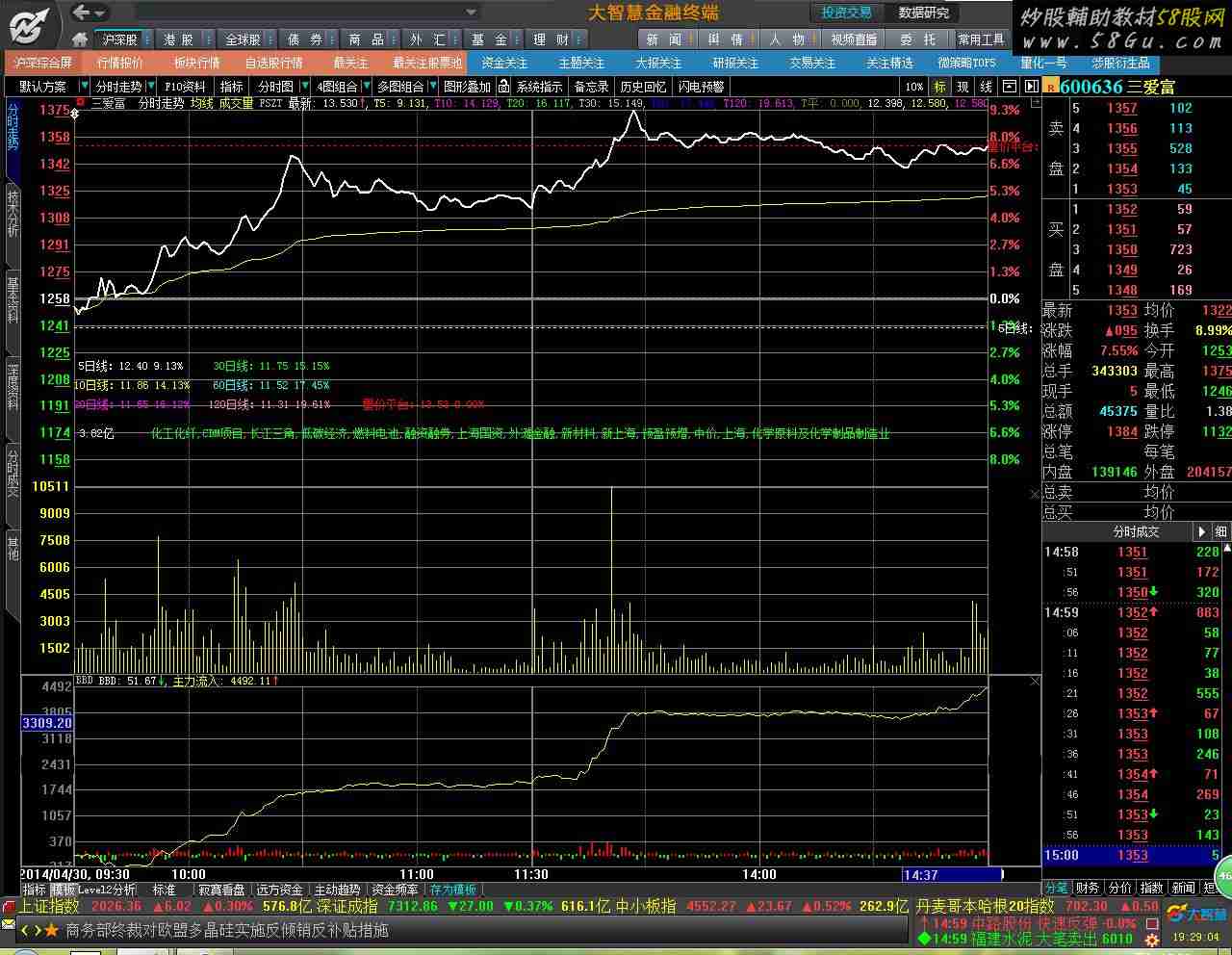1232x955 pixels.
Task: Toggle the 标 display mode button
Action: [939, 87]
